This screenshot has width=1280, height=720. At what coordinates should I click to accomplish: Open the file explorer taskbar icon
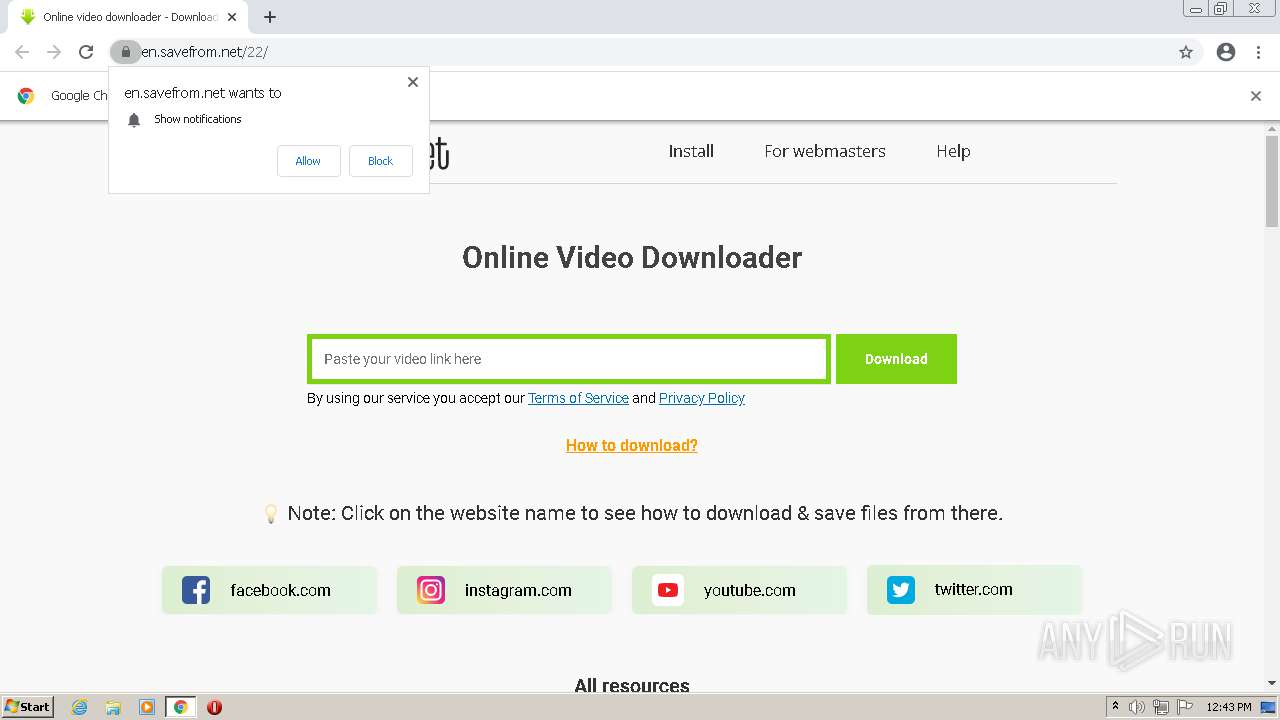(113, 707)
